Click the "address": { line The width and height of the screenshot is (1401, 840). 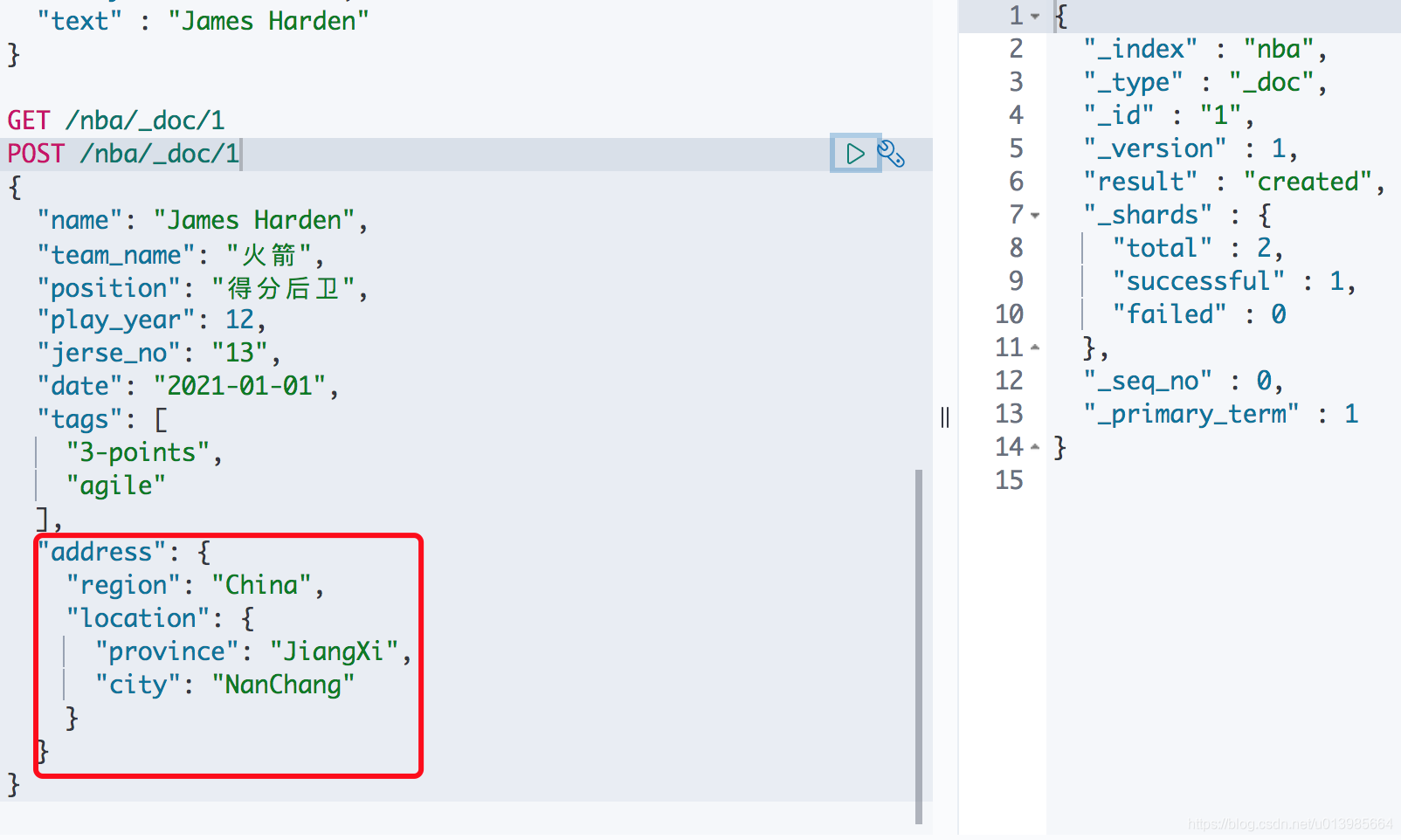point(123,552)
